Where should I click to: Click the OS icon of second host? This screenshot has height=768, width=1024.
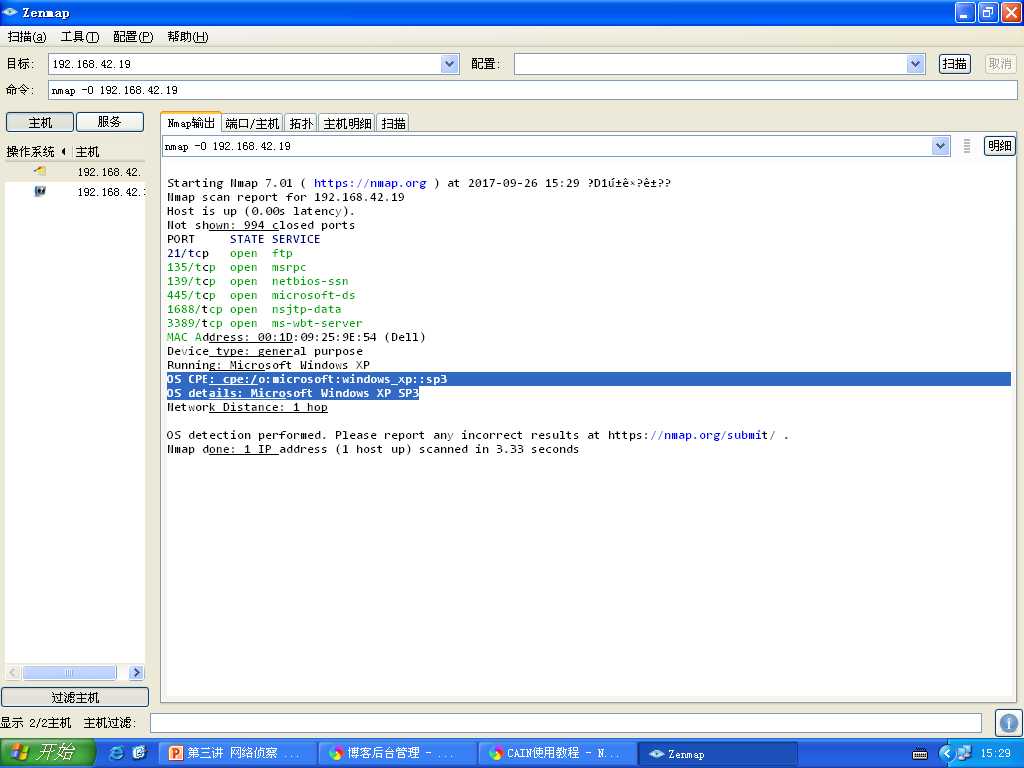click(x=40, y=191)
